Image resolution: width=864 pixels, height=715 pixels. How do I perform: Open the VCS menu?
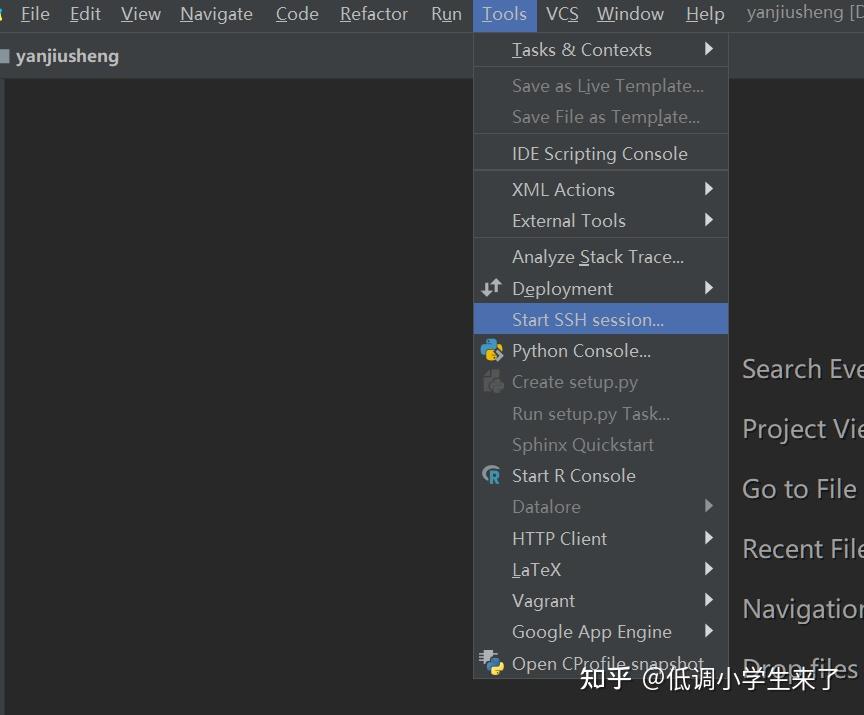(562, 14)
